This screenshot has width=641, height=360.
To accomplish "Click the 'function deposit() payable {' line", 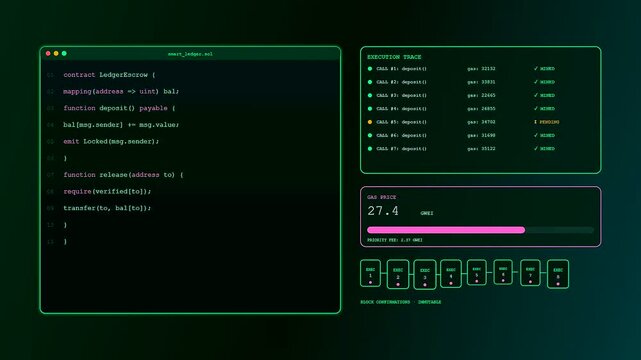I will (x=119, y=108).
